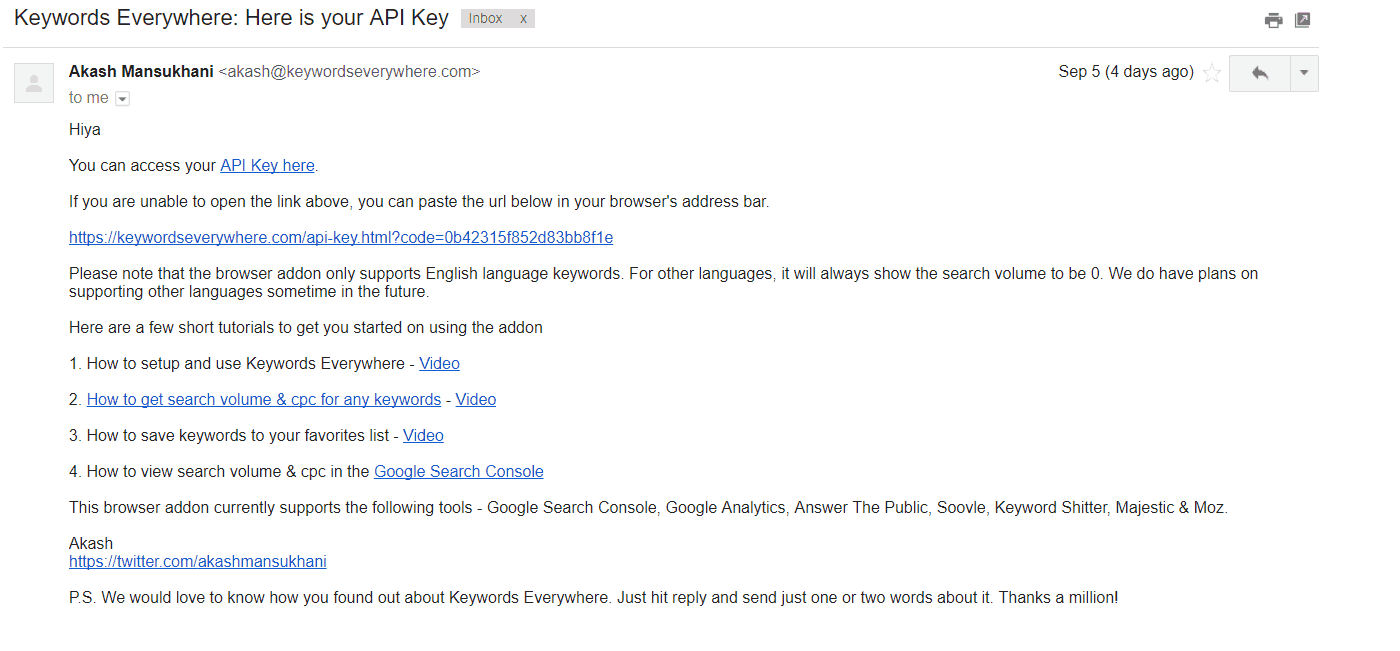Open the Google Search Console link
The image size is (1400, 651).
point(458,471)
